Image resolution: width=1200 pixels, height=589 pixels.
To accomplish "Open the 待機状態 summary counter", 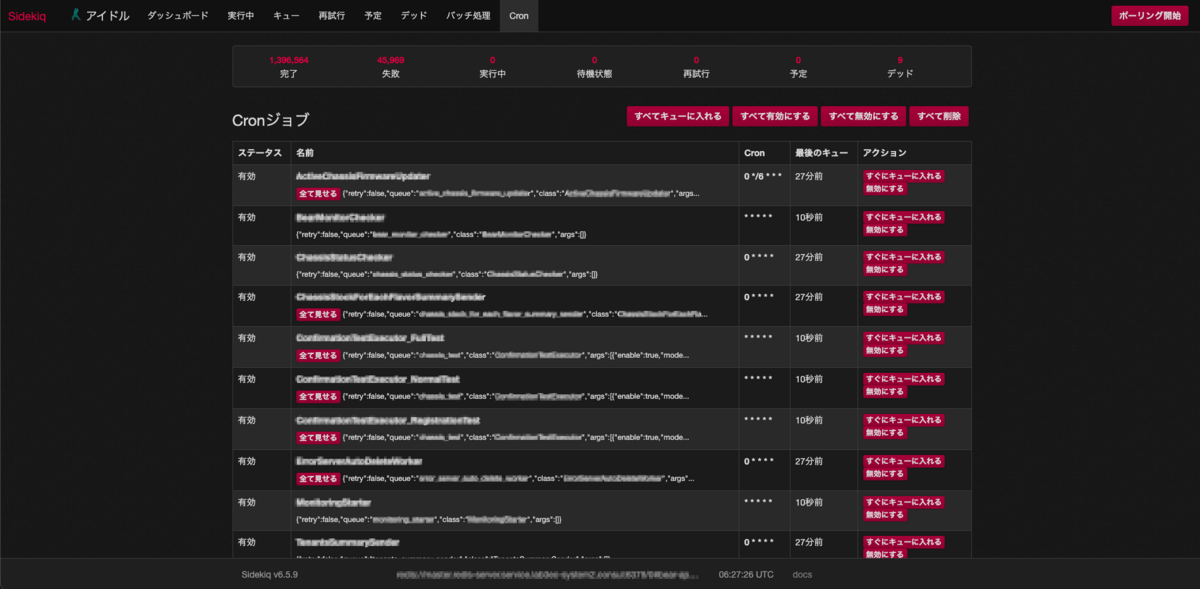I will pos(594,67).
